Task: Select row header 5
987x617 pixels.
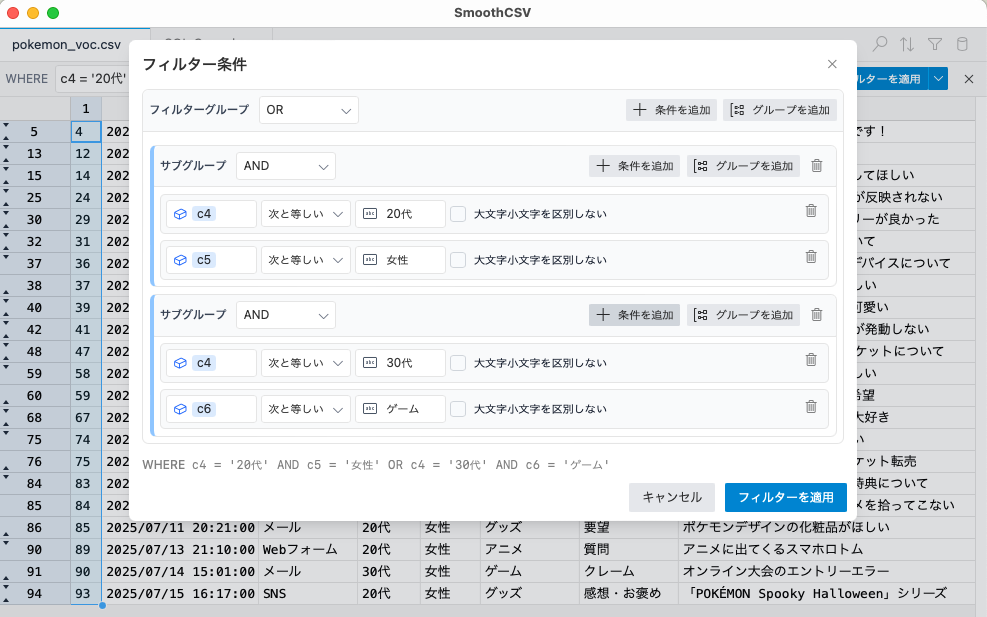Action: coord(35,132)
